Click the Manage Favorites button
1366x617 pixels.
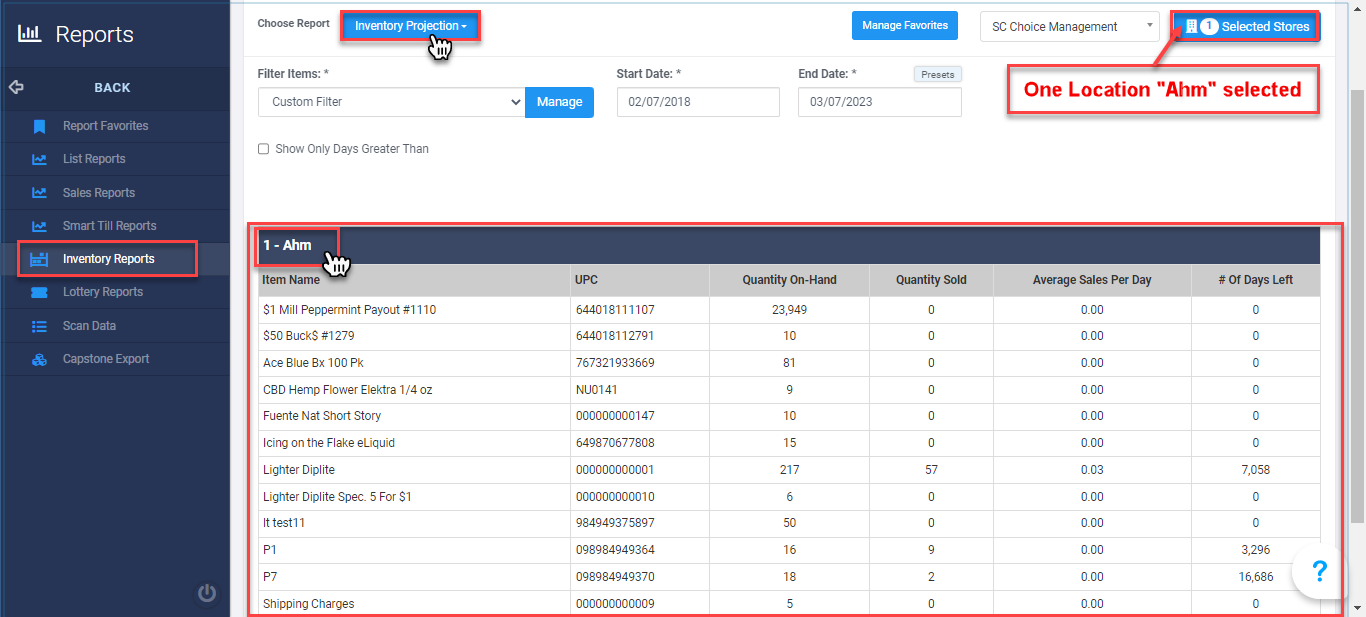[x=904, y=26]
